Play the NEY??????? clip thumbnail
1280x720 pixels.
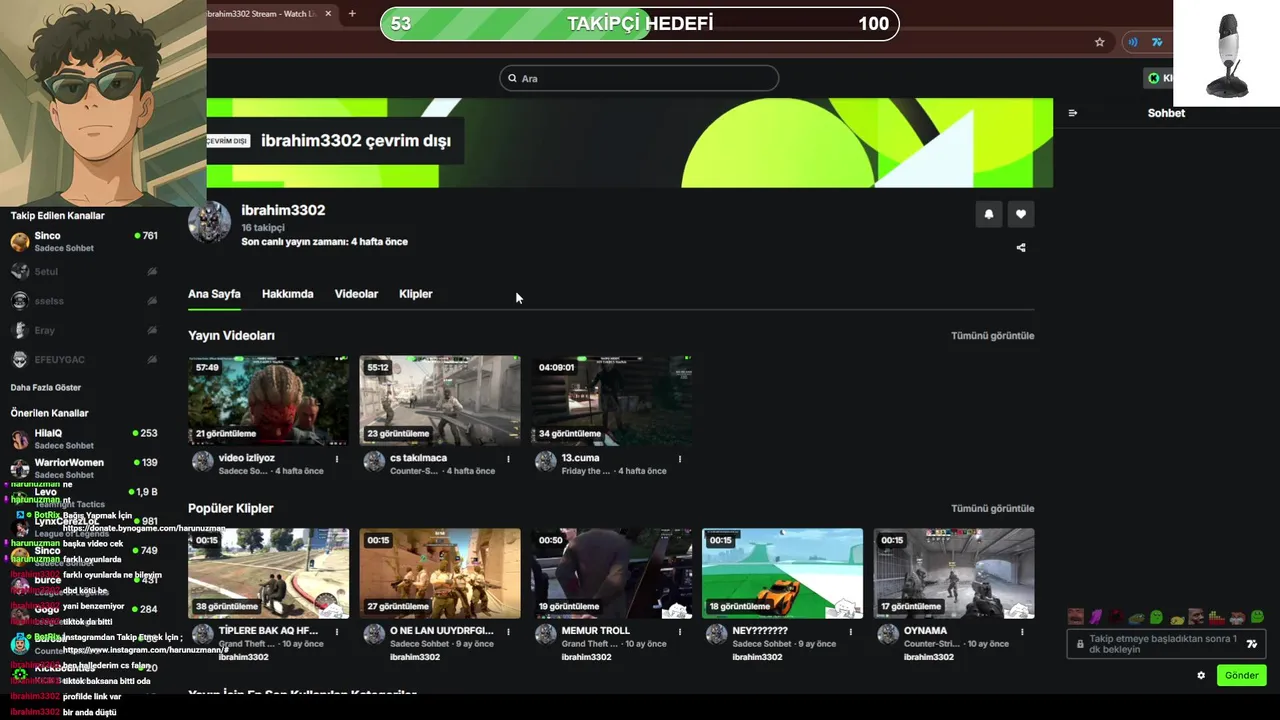pos(783,573)
